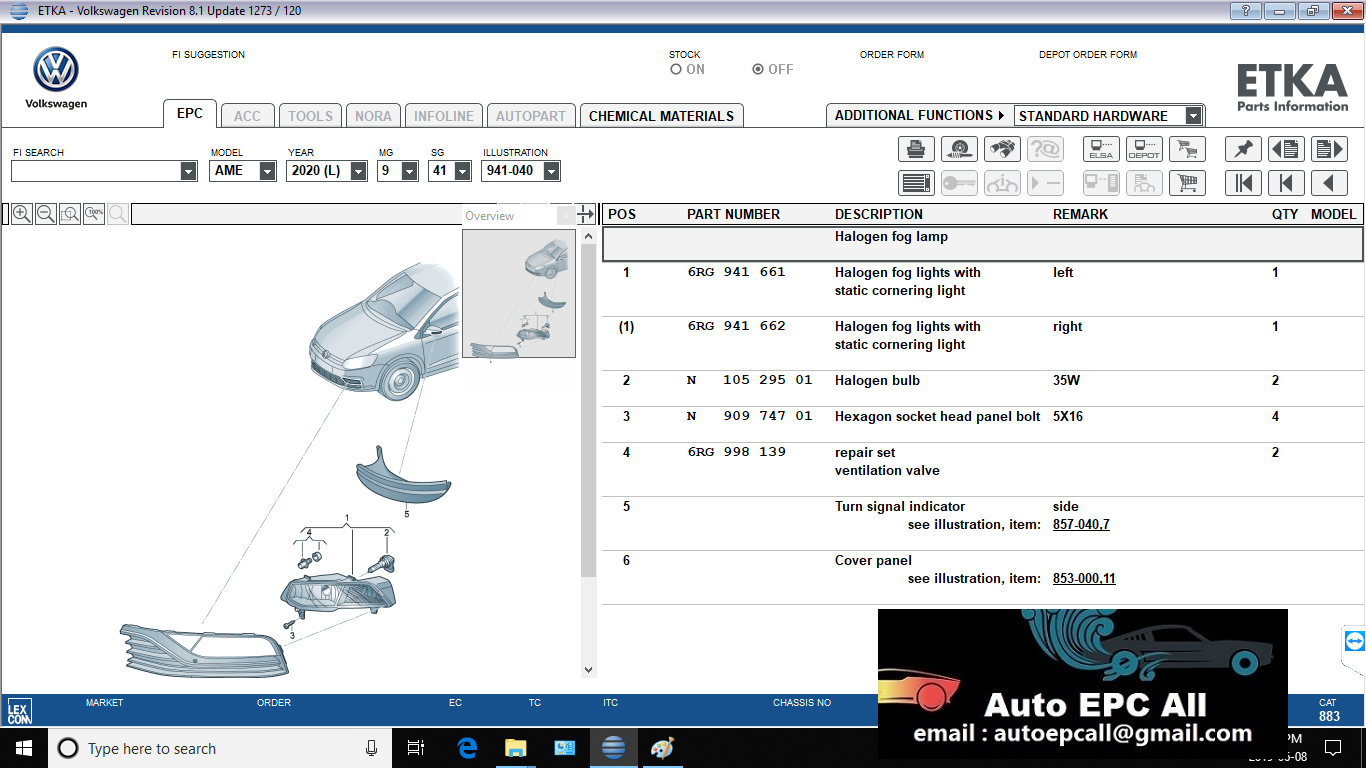Click the pushpin bookmark icon
1366x768 pixels.
[1243, 149]
